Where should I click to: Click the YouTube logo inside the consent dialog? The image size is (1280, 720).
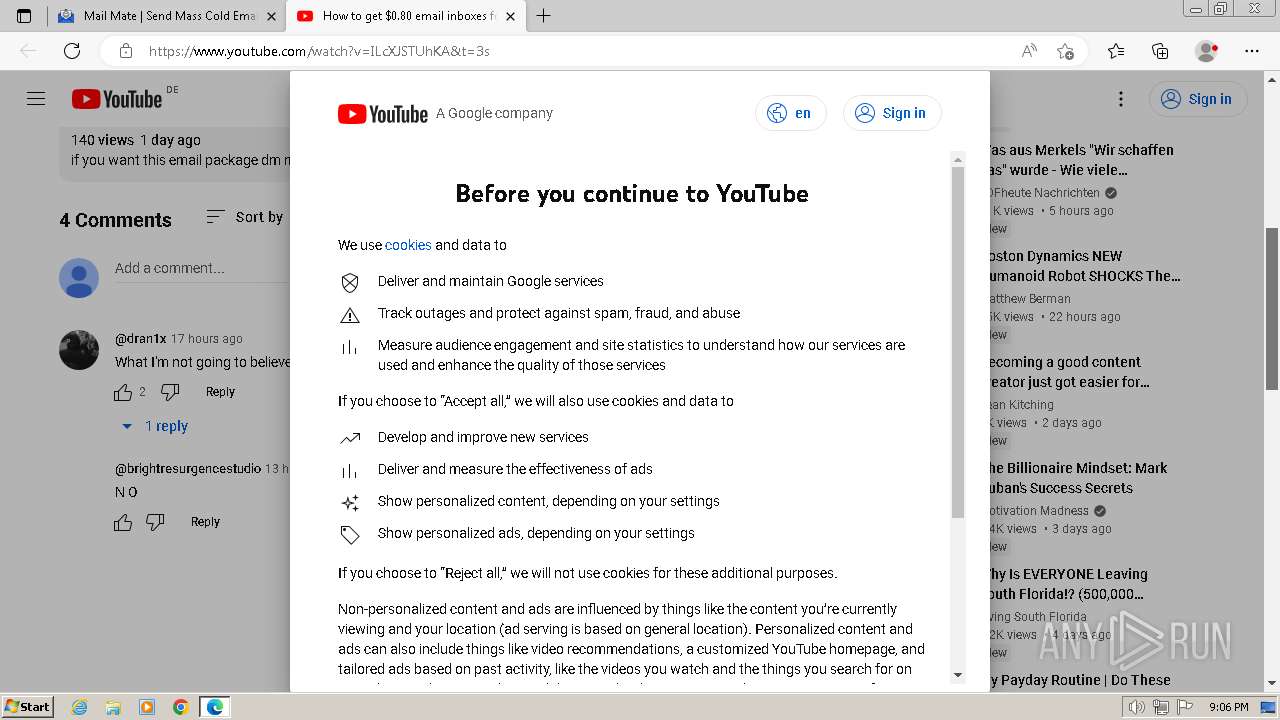383,114
